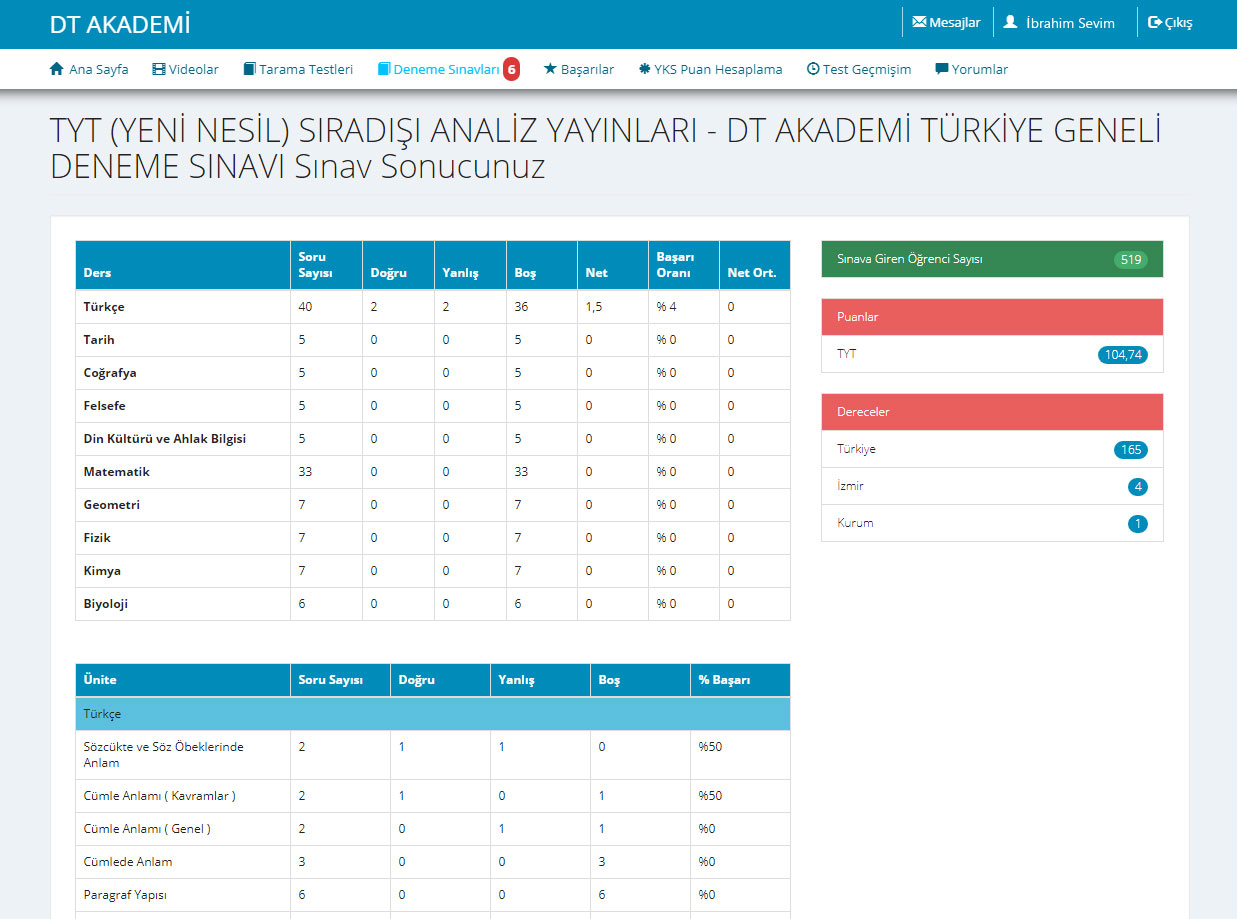
Task: Click the user icon beside İbrahim Sevim
Action: click(1010, 22)
